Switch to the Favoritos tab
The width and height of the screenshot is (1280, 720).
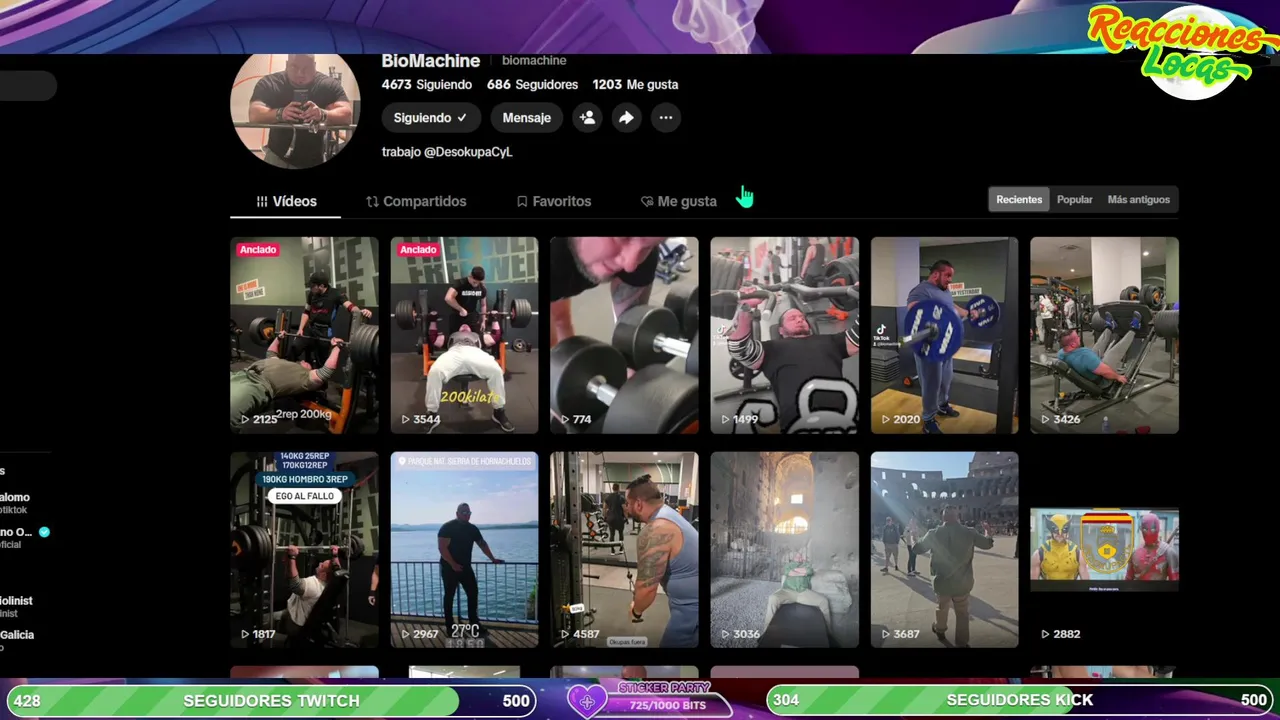[x=554, y=201]
